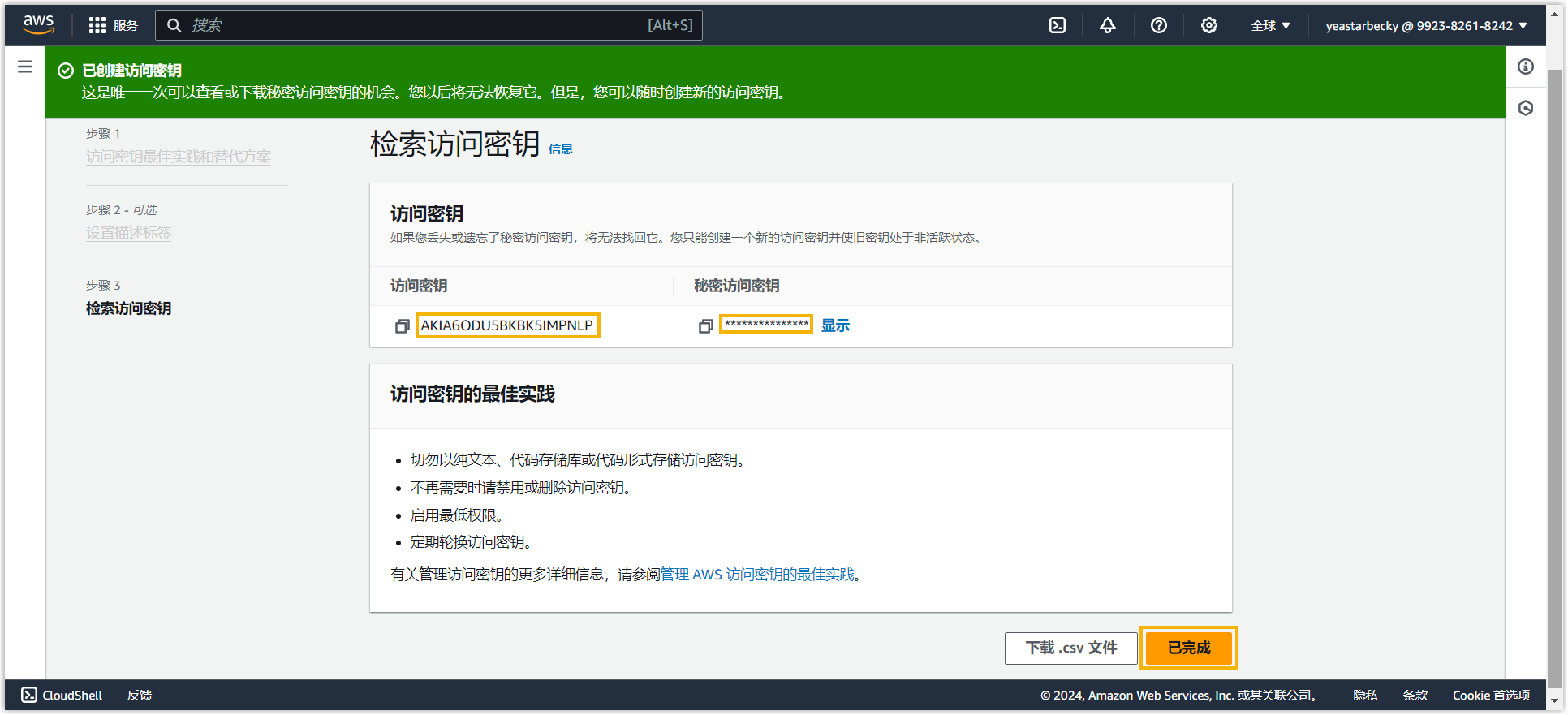Copy the secret access key
1568x715 pixels.
tap(705, 326)
